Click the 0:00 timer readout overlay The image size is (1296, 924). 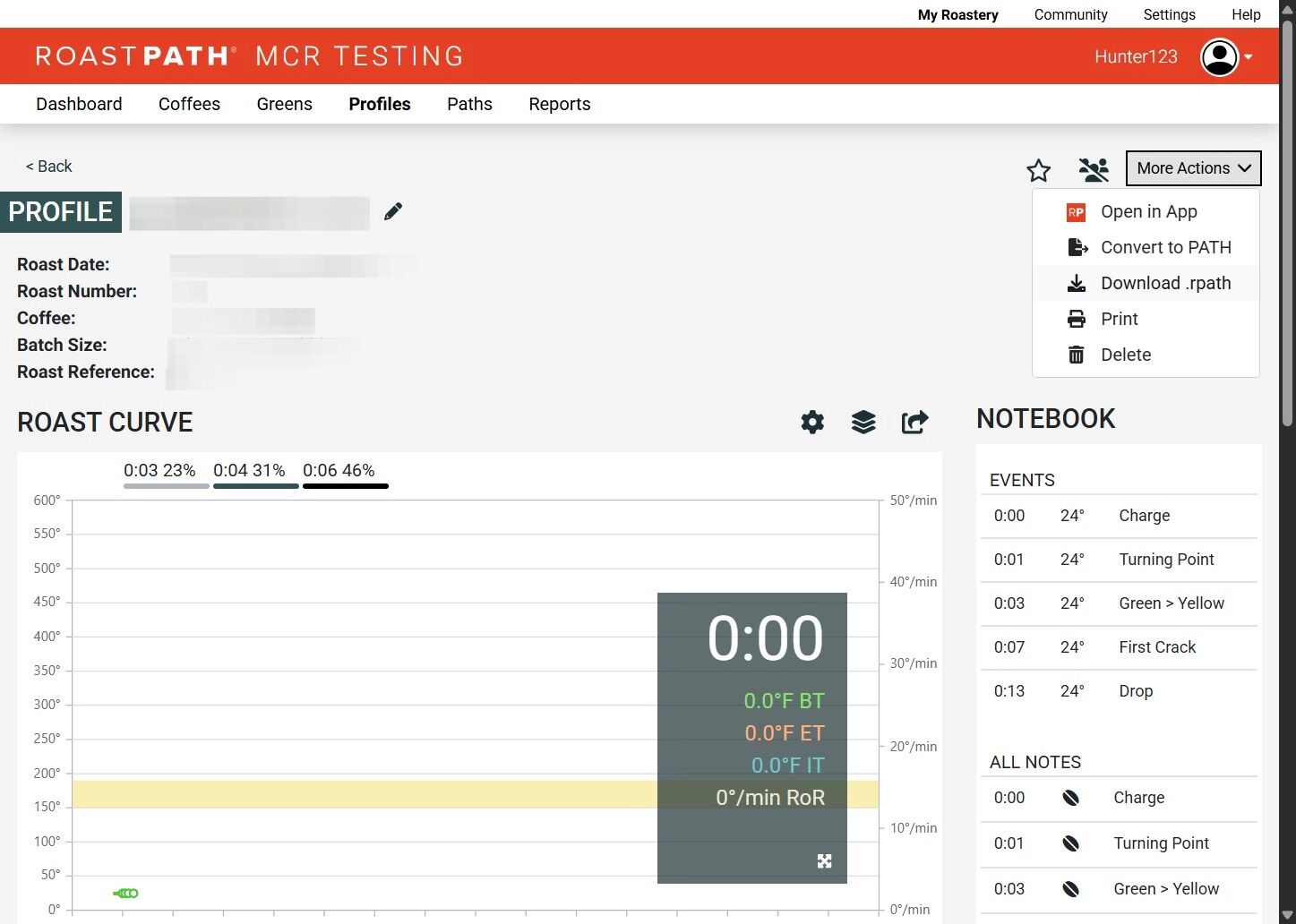click(x=765, y=638)
